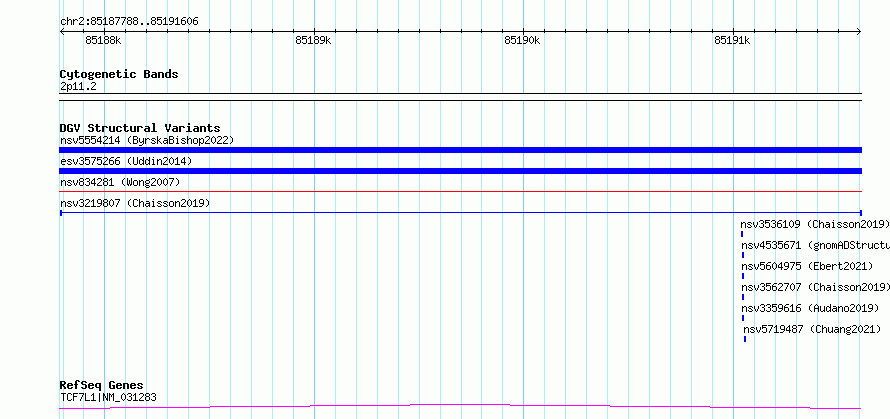Viewport: 890px width, 419px height.
Task: Click the RefSeq Genes track title
Action: 102,386
